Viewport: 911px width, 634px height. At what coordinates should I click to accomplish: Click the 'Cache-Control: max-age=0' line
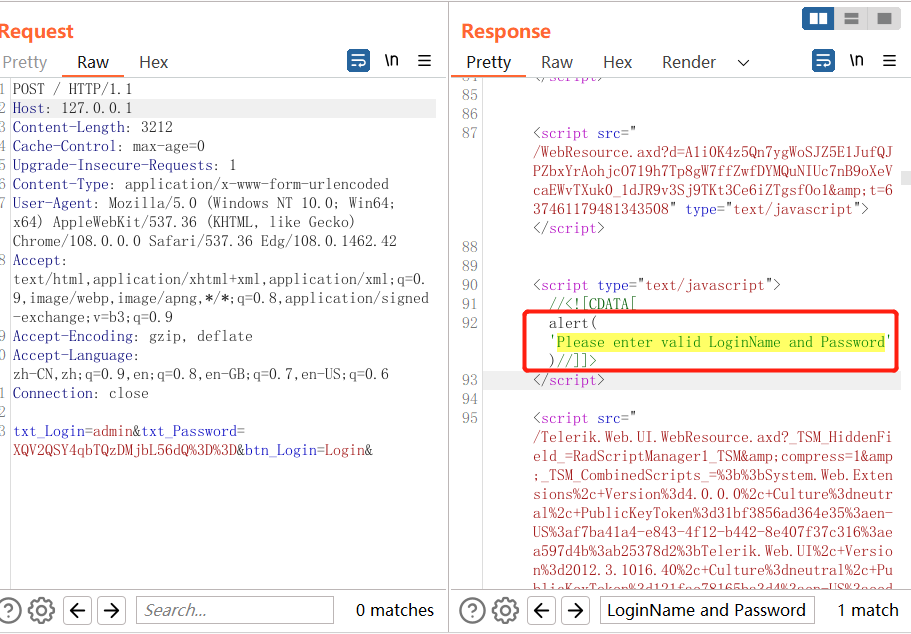tap(109, 146)
